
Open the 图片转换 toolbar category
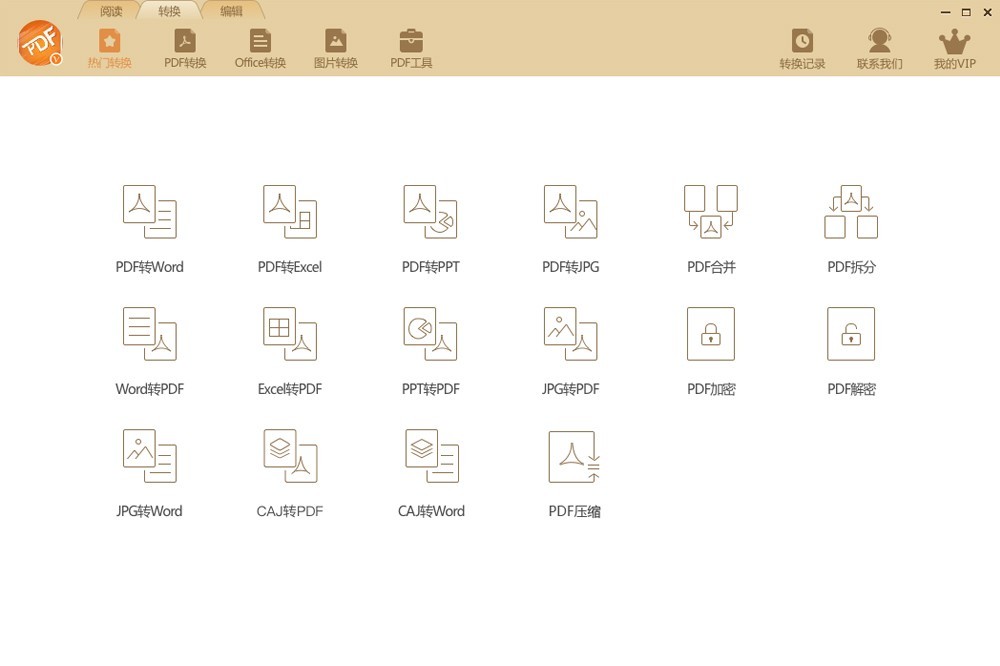click(336, 48)
